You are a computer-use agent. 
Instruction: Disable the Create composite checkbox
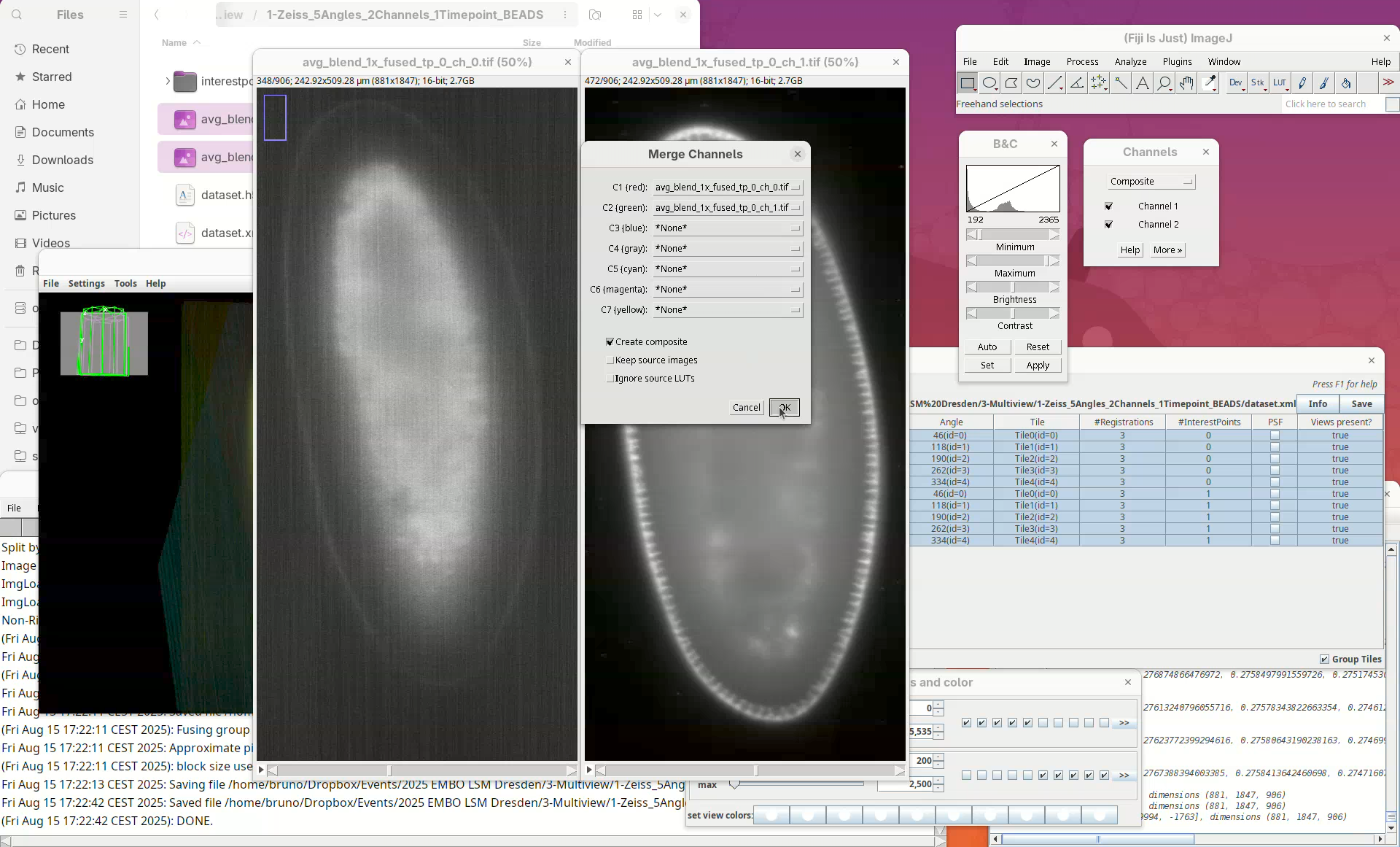pyautogui.click(x=610, y=341)
